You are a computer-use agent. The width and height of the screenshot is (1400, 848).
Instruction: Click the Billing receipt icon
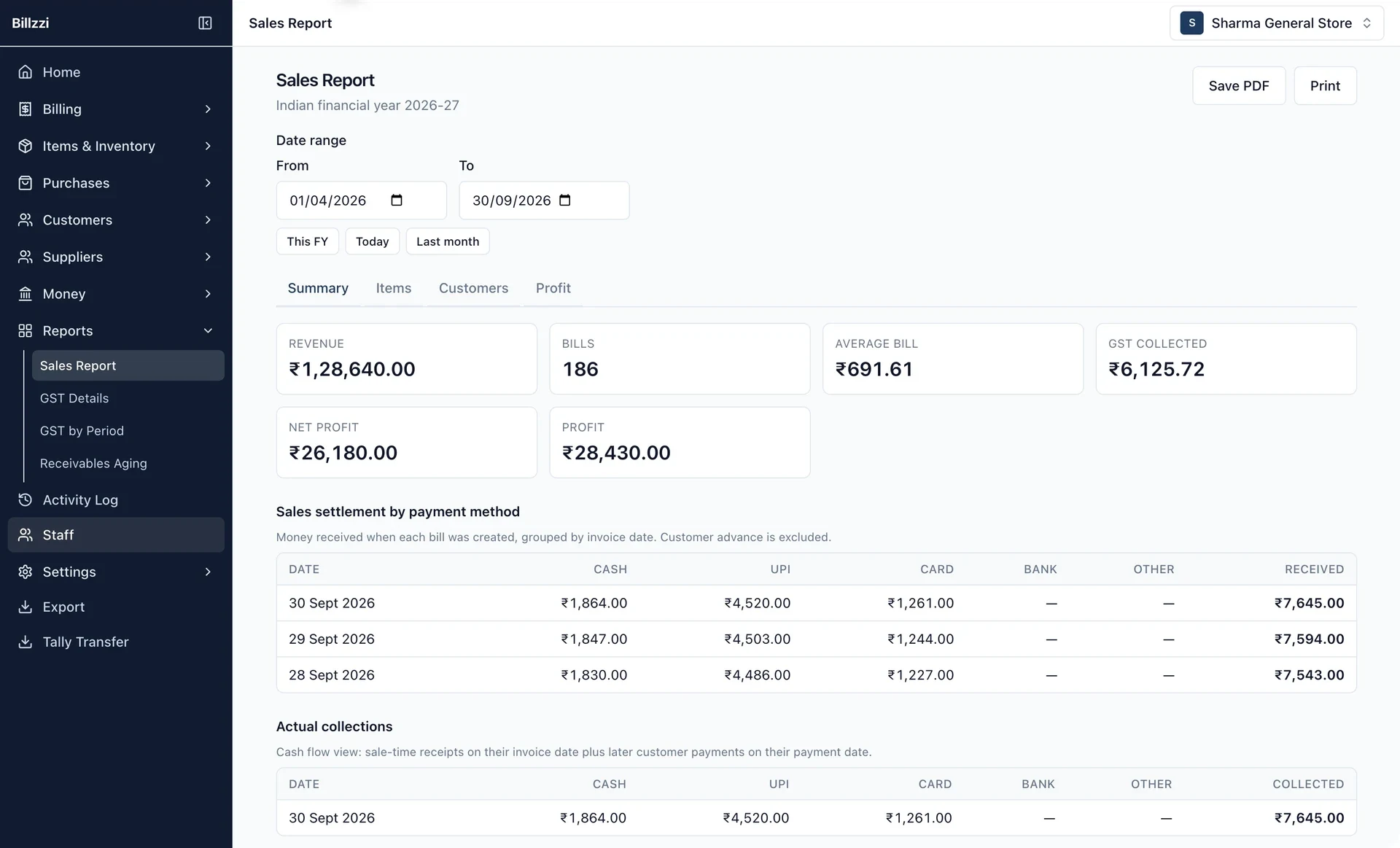pos(26,109)
